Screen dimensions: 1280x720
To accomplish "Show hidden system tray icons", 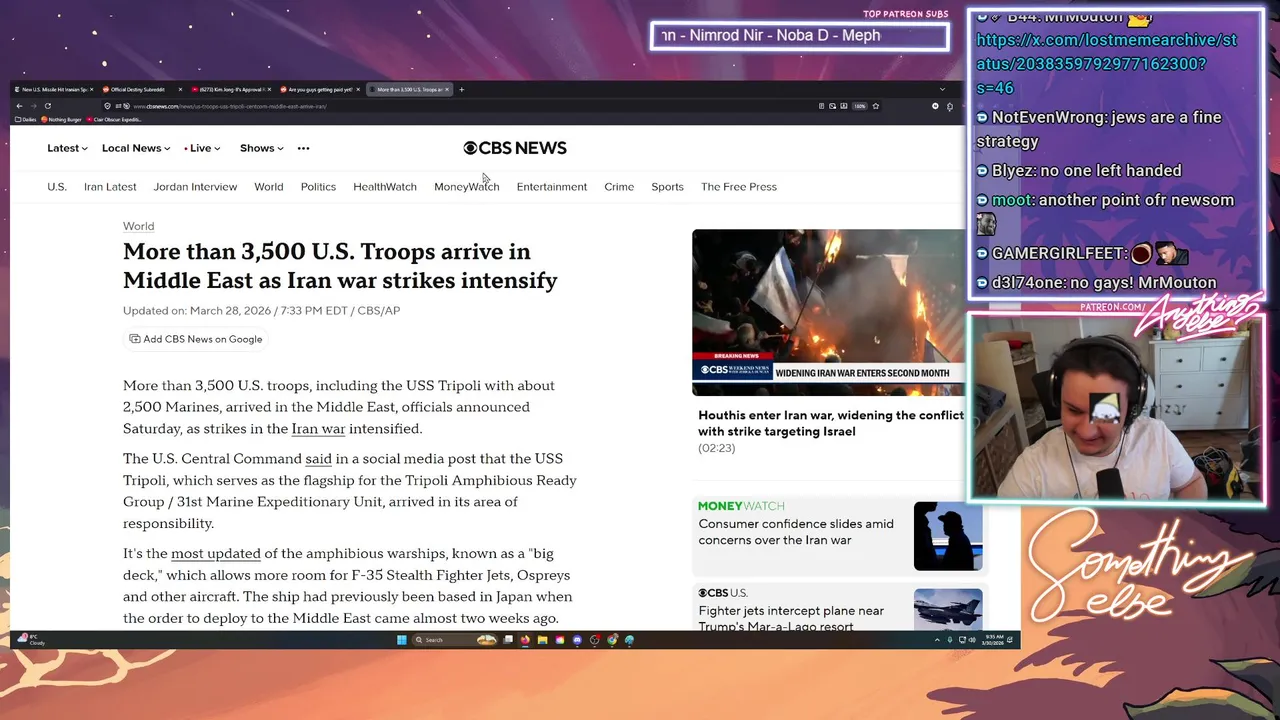I will click(937, 640).
